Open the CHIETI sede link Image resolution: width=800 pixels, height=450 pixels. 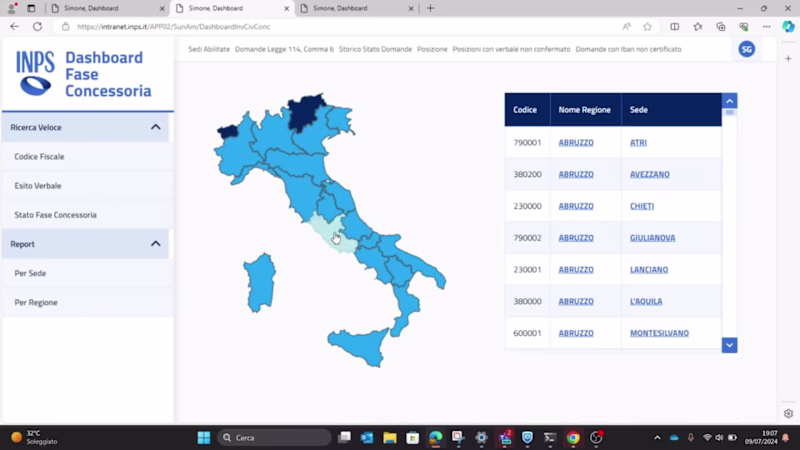click(642, 206)
